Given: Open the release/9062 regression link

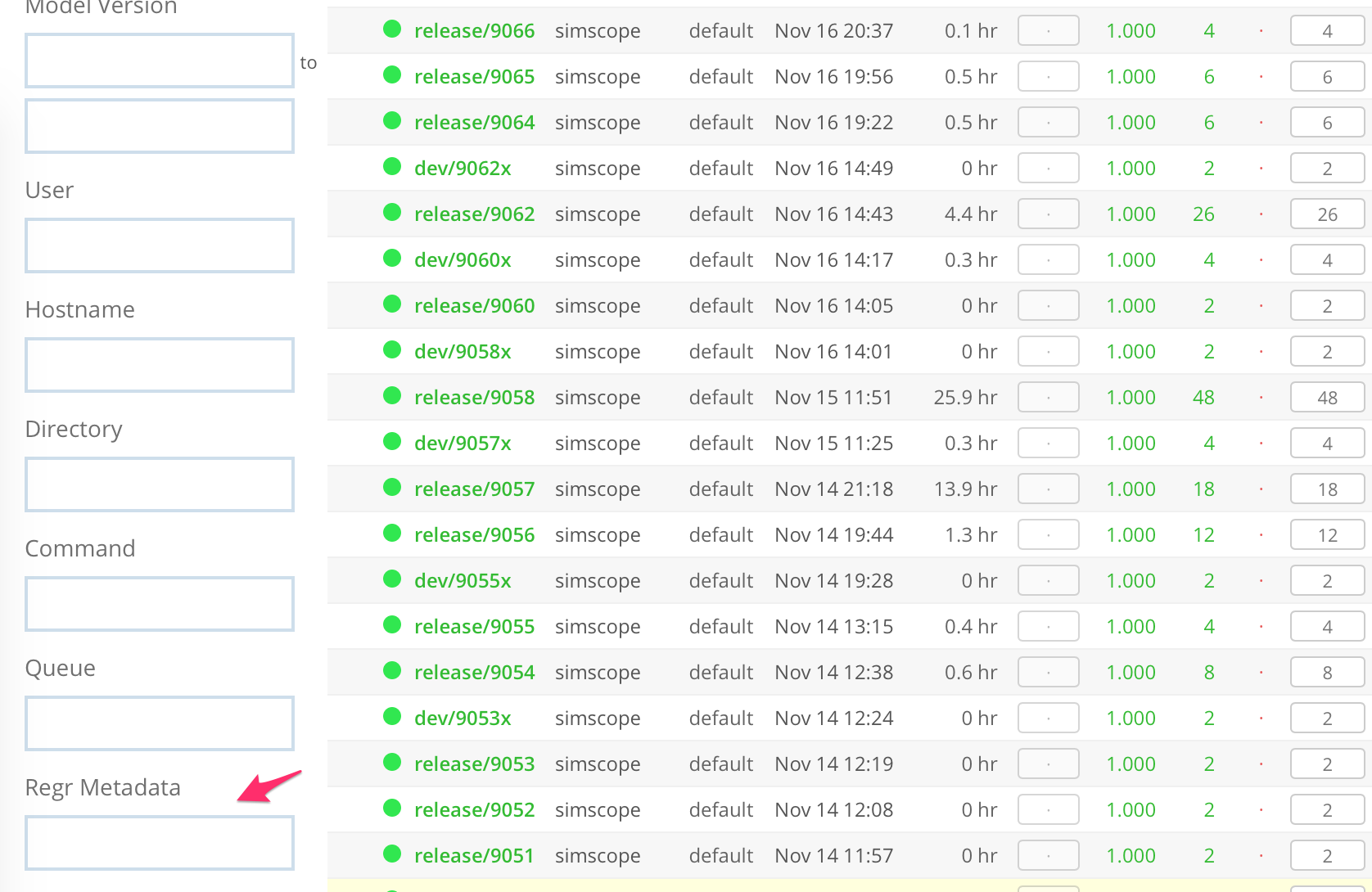Looking at the screenshot, I should click(474, 214).
